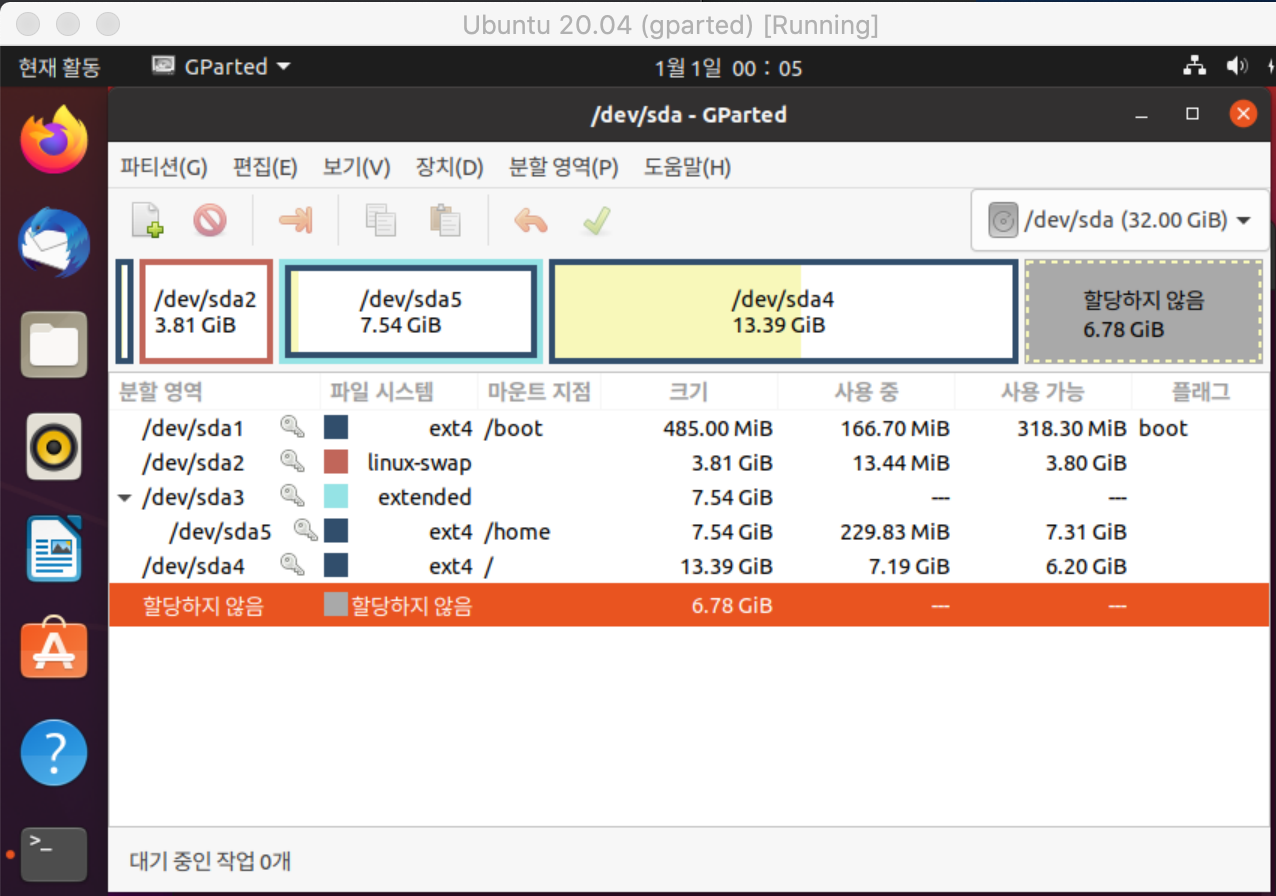Click the linux-swap red color swatch

point(336,463)
